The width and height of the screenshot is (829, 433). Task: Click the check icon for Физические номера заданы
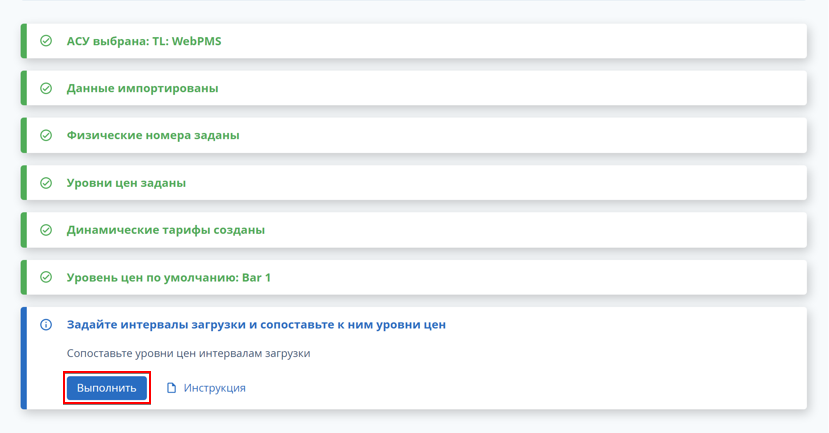(46, 135)
